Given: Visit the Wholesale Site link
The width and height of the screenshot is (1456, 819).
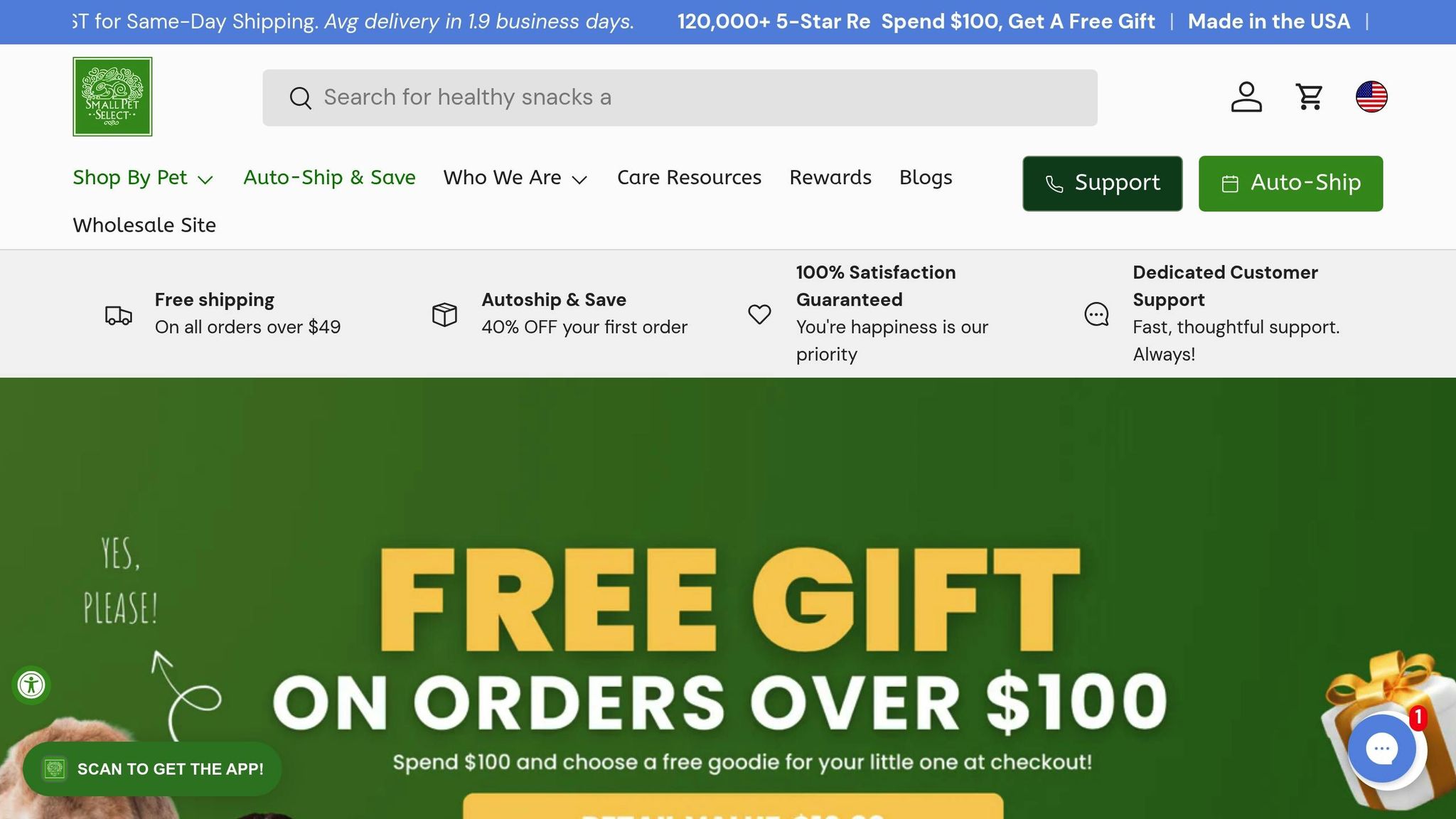Looking at the screenshot, I should tap(144, 225).
